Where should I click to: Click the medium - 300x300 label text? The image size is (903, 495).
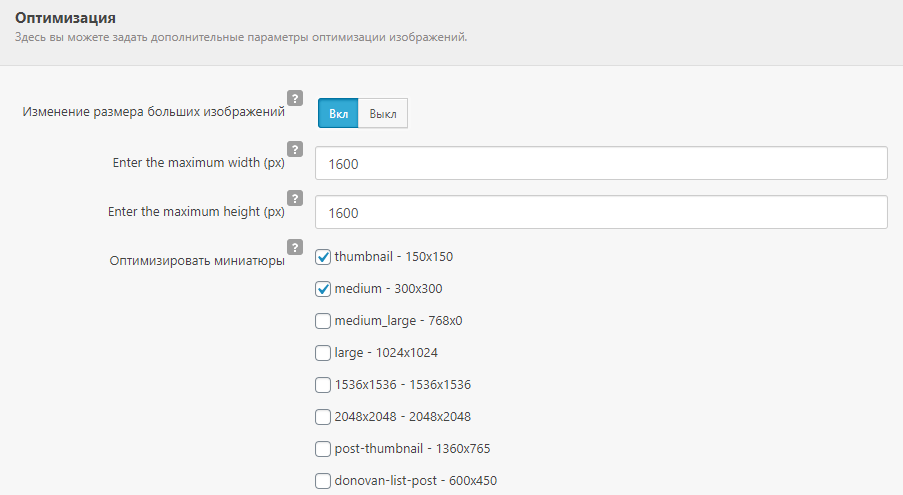point(389,289)
